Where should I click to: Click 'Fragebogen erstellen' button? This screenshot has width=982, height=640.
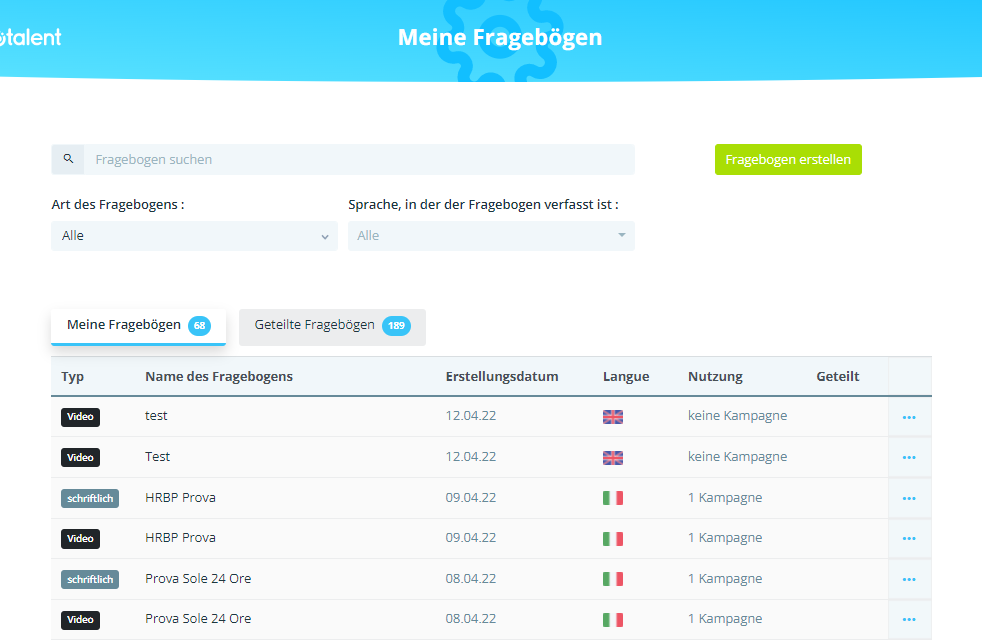click(788, 160)
